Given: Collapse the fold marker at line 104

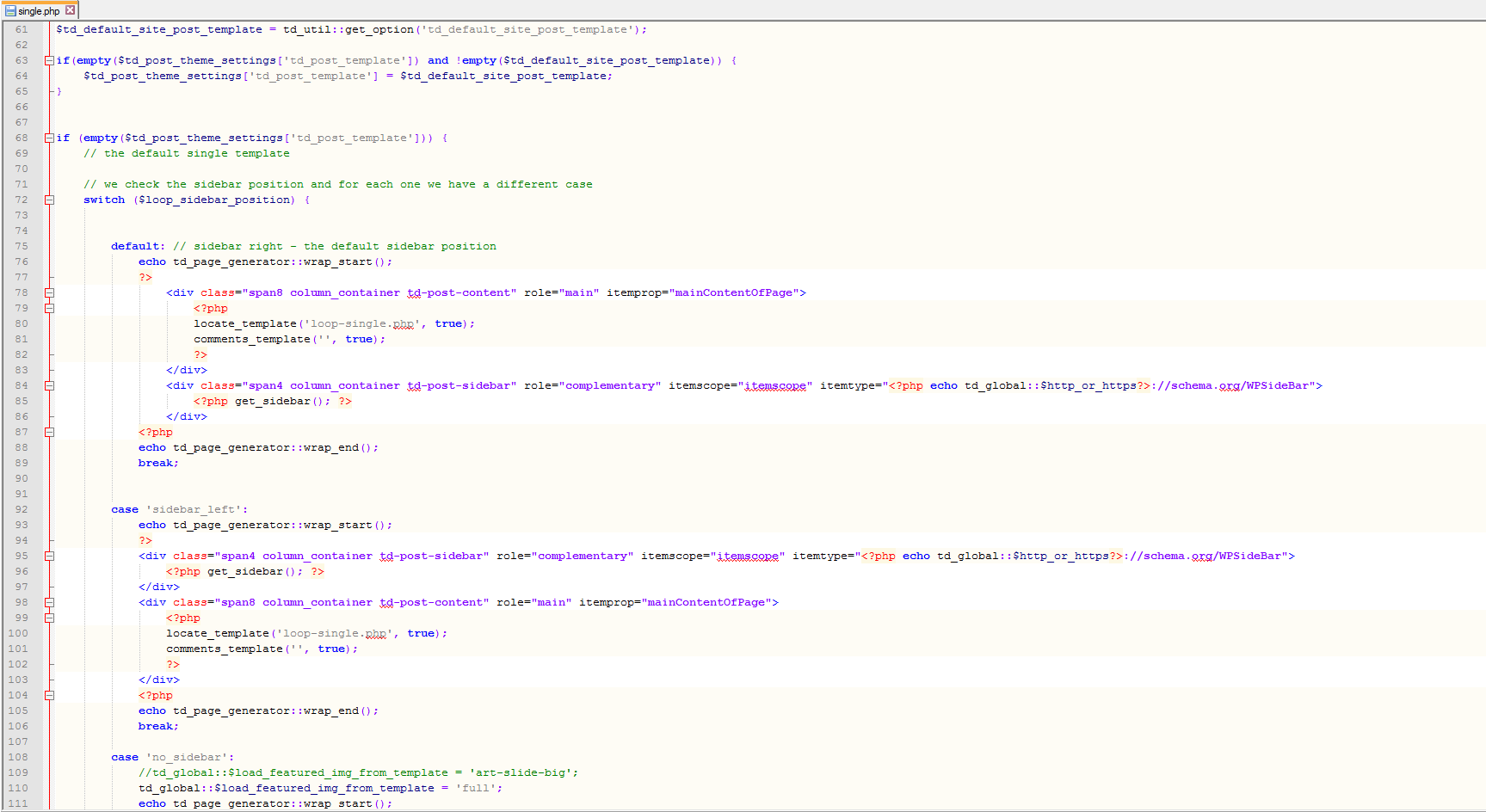Looking at the screenshot, I should [49, 695].
